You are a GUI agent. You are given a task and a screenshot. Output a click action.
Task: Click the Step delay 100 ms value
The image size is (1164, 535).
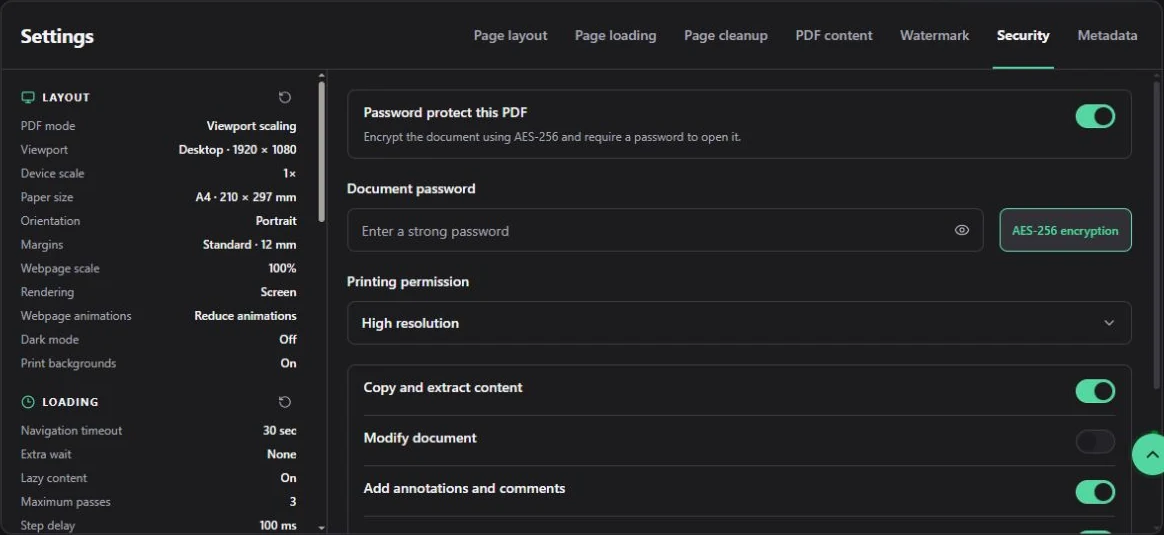pos(278,525)
